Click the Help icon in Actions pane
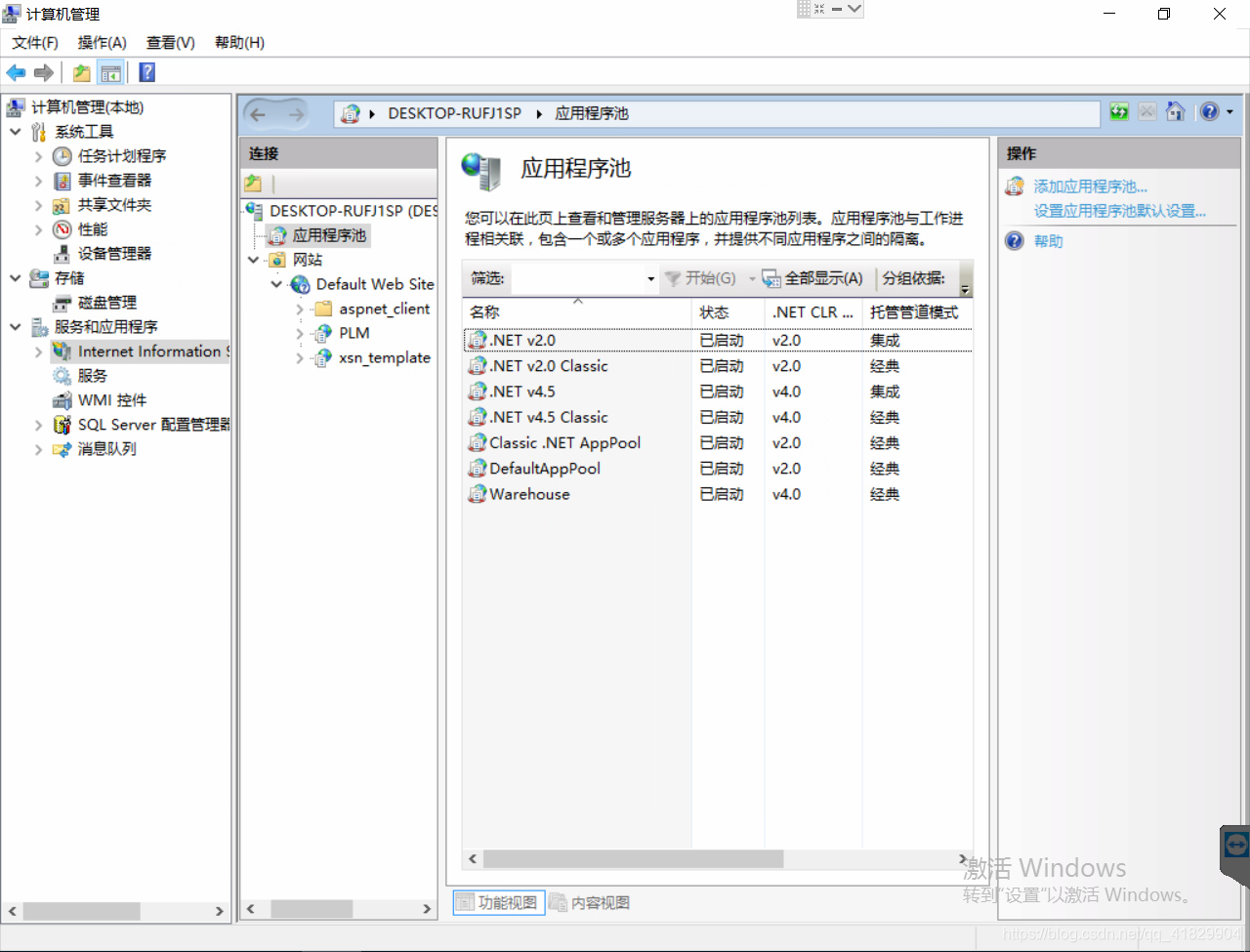 [1016, 241]
